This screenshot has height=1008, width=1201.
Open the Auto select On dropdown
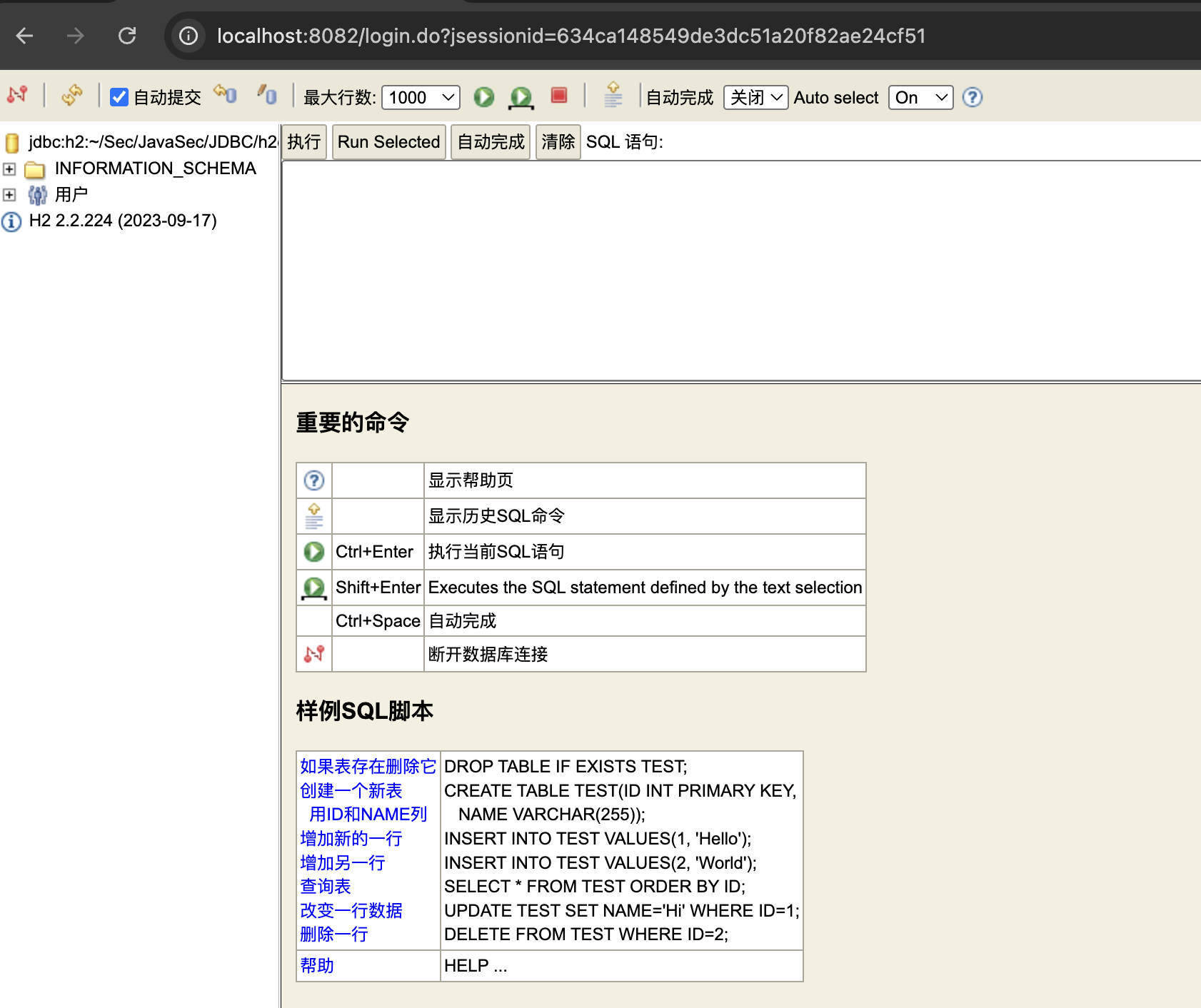coord(920,97)
